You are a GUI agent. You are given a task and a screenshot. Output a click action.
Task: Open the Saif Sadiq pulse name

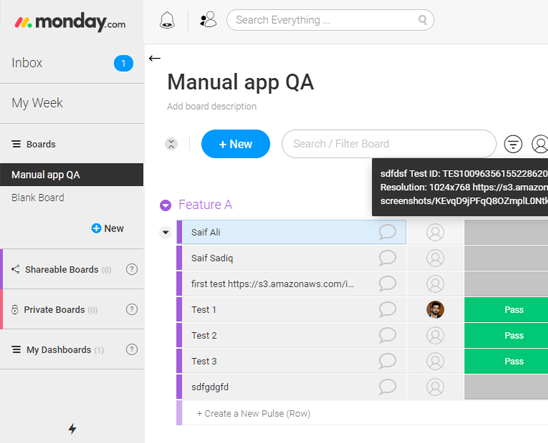(x=212, y=258)
